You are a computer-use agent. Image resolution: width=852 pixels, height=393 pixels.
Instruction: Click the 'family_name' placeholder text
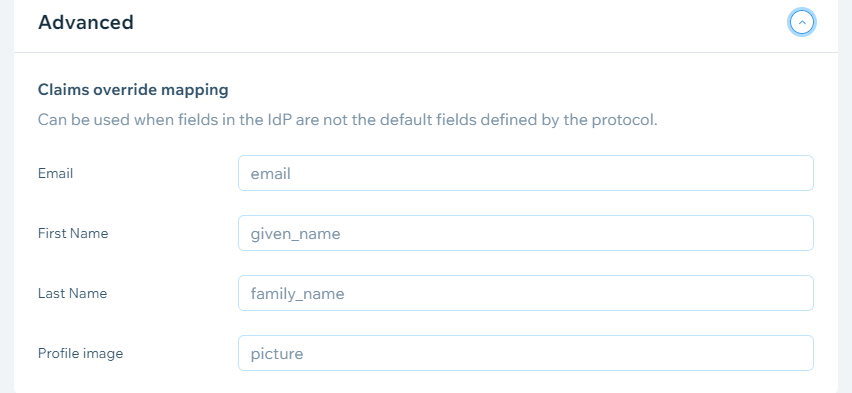coord(297,294)
